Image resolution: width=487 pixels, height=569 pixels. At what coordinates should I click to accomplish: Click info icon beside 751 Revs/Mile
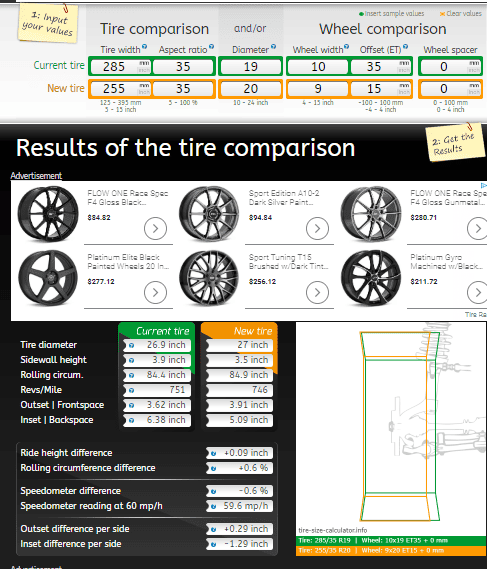(131, 390)
